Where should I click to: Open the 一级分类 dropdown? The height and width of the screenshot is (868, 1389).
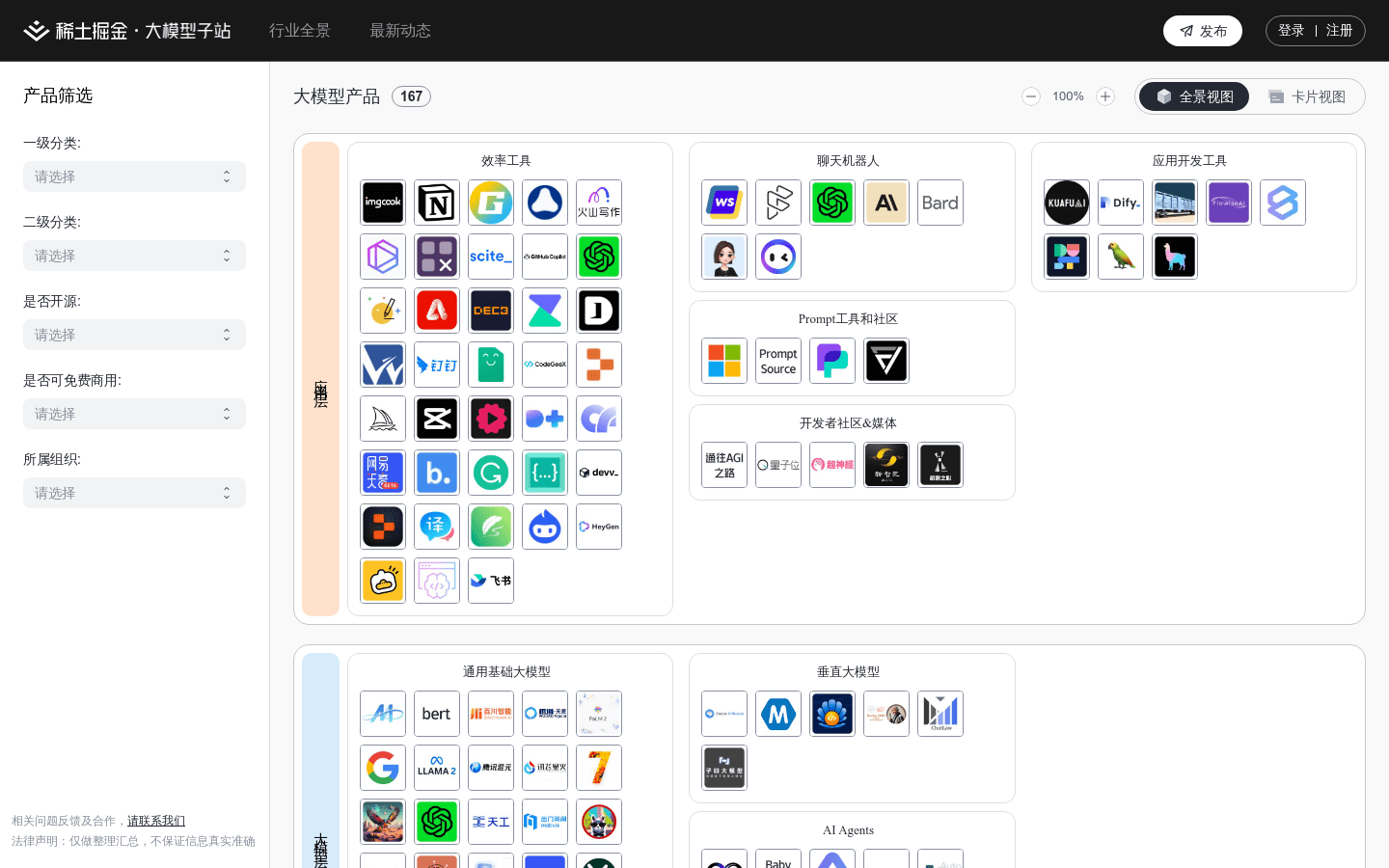pyautogui.click(x=134, y=176)
